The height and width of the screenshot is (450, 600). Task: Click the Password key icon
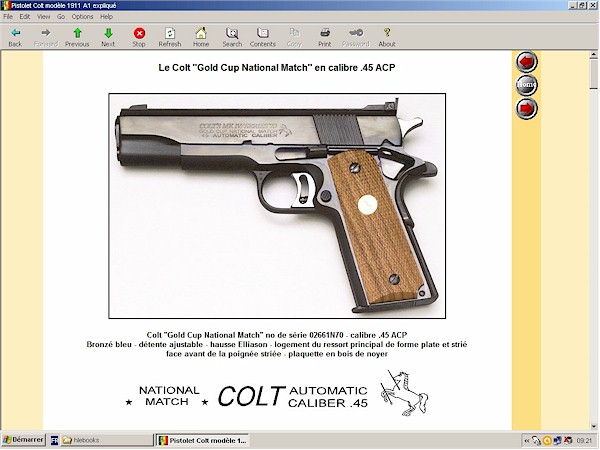click(356, 38)
